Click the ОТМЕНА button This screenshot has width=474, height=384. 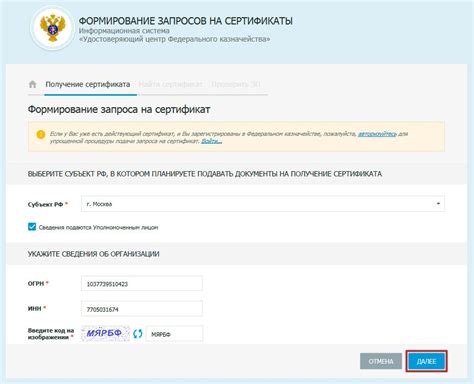click(381, 361)
